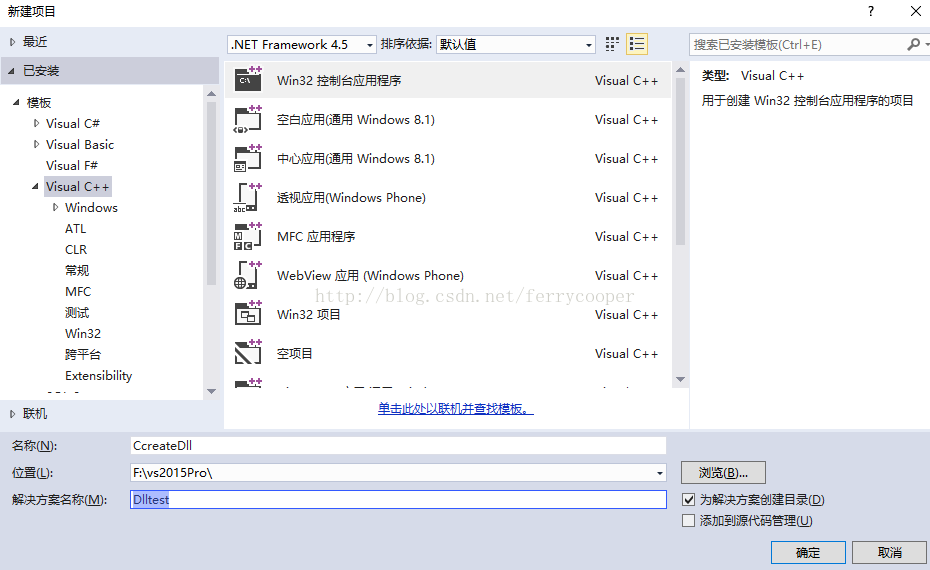Switch to small icons grid view
The image size is (930, 570).
point(612,44)
